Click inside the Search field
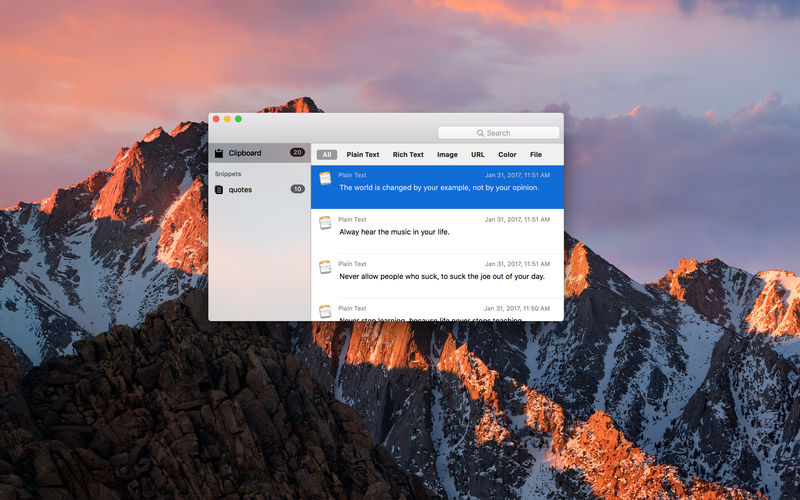 click(510, 133)
